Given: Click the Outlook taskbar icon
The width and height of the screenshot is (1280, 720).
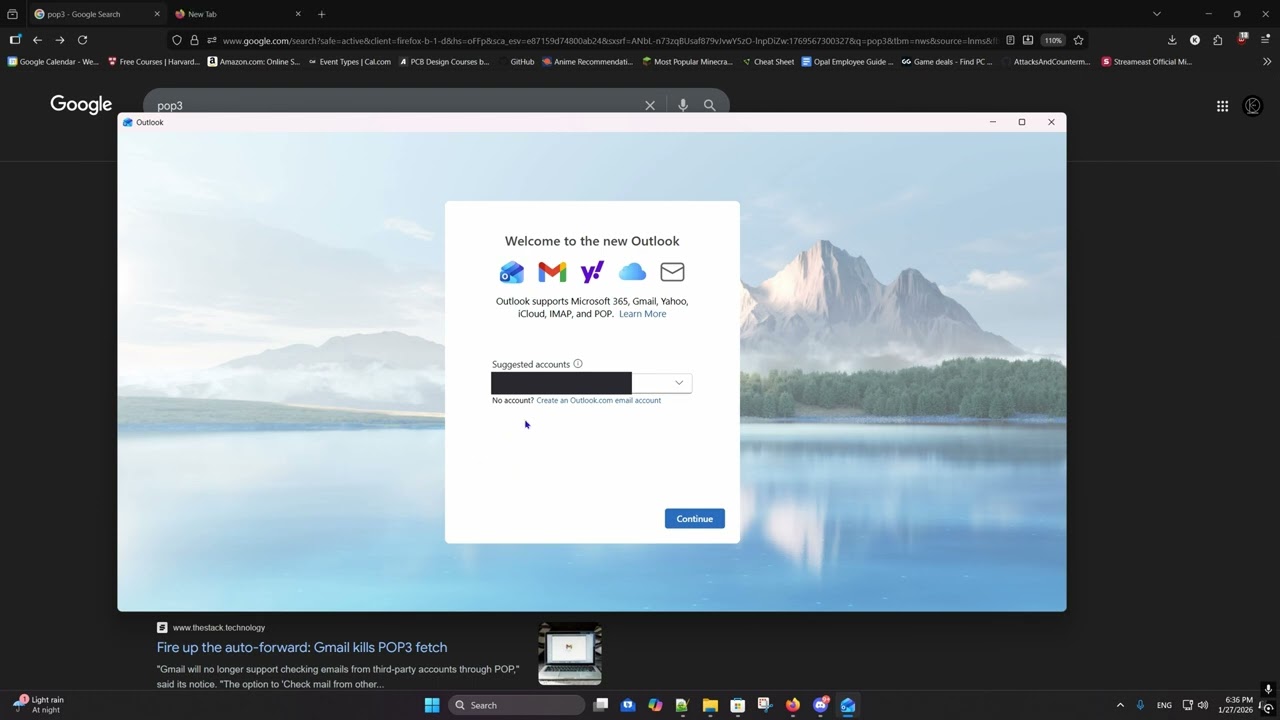Looking at the screenshot, I should pos(848,705).
